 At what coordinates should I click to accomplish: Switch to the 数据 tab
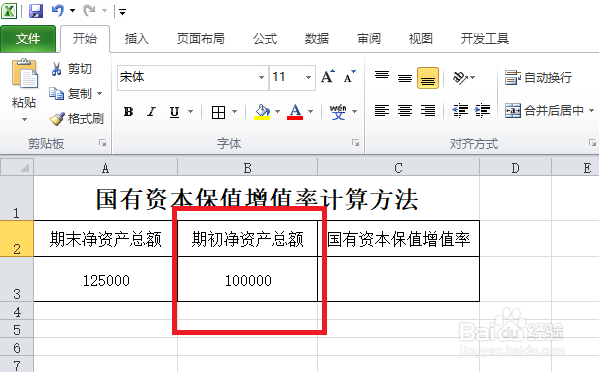tap(317, 39)
